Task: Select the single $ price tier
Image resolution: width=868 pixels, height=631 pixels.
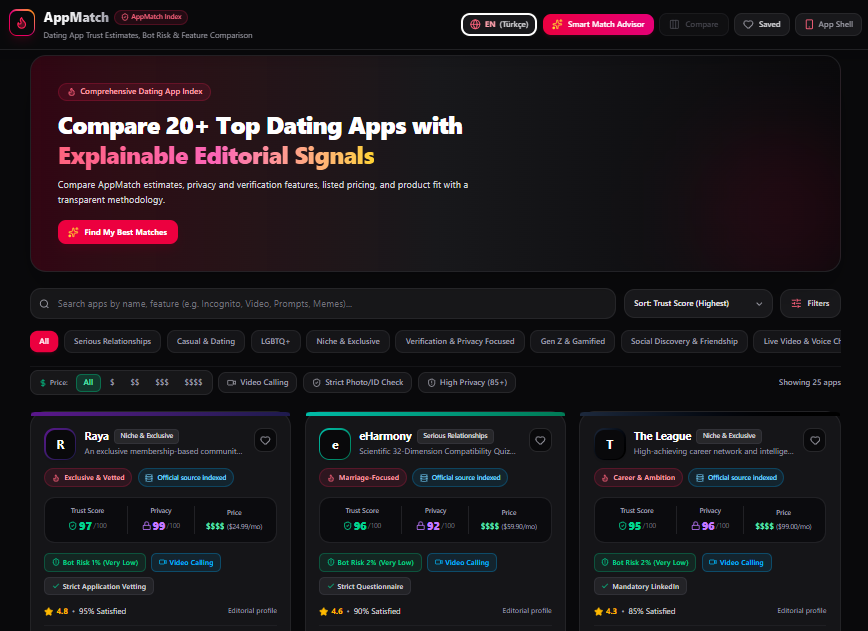Action: (112, 382)
